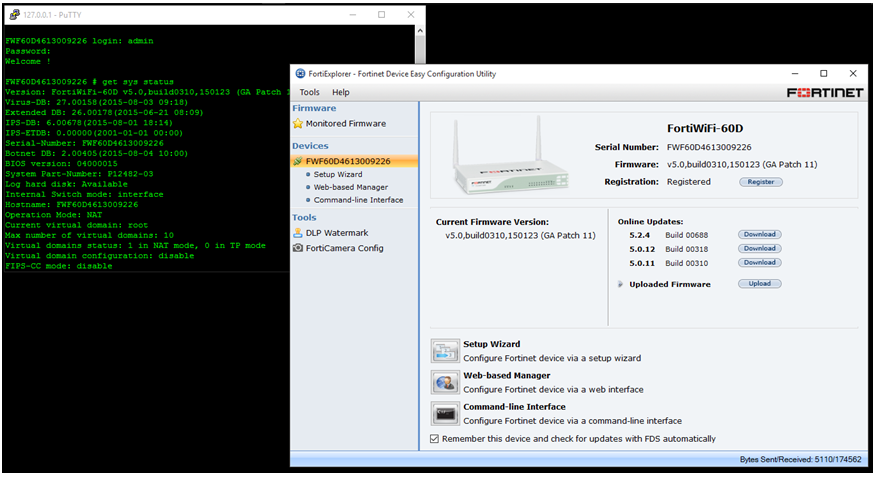Click the device icon beside FWF60D4613009226

298,161
